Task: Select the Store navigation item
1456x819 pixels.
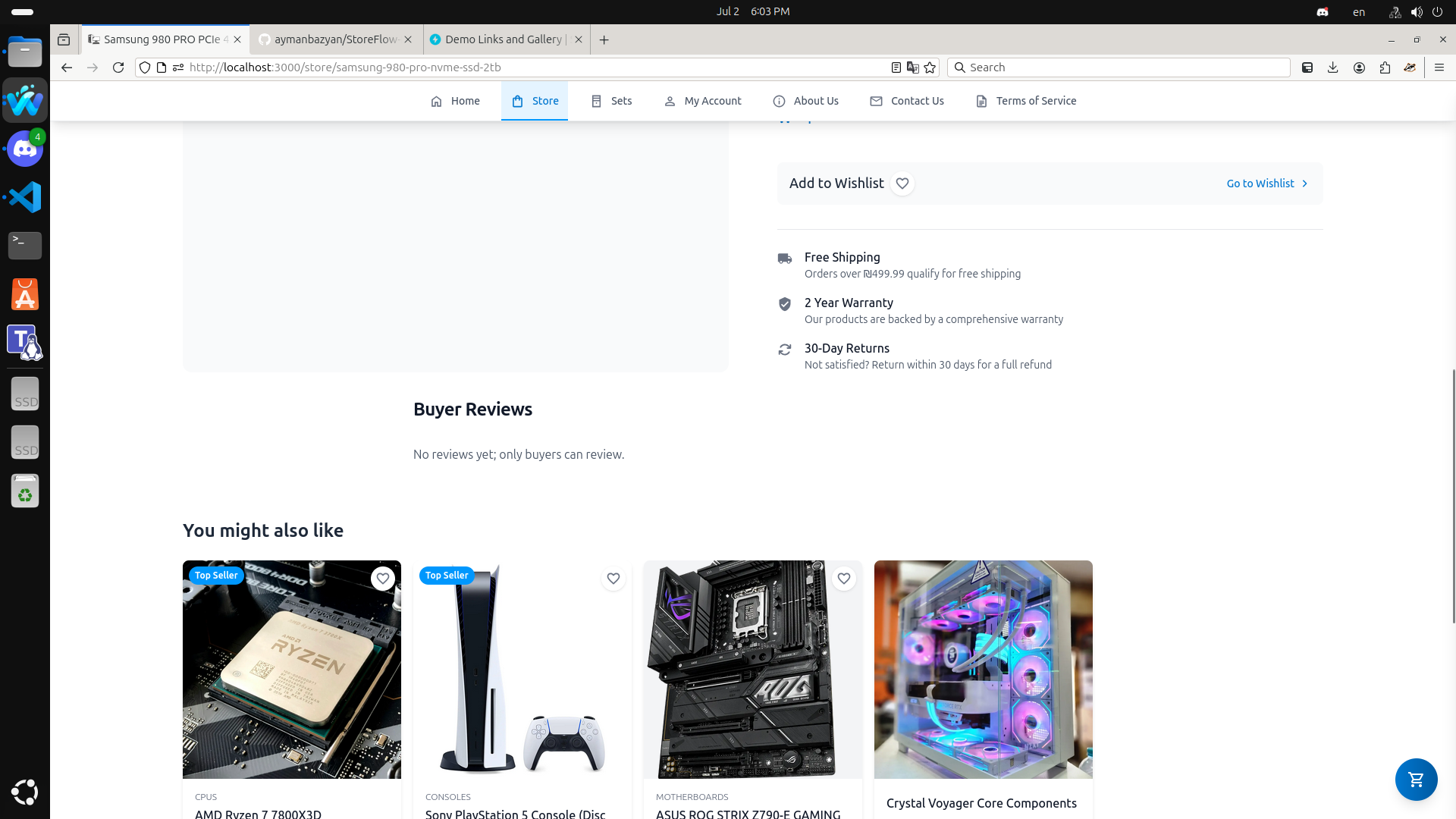Action: pos(535,101)
